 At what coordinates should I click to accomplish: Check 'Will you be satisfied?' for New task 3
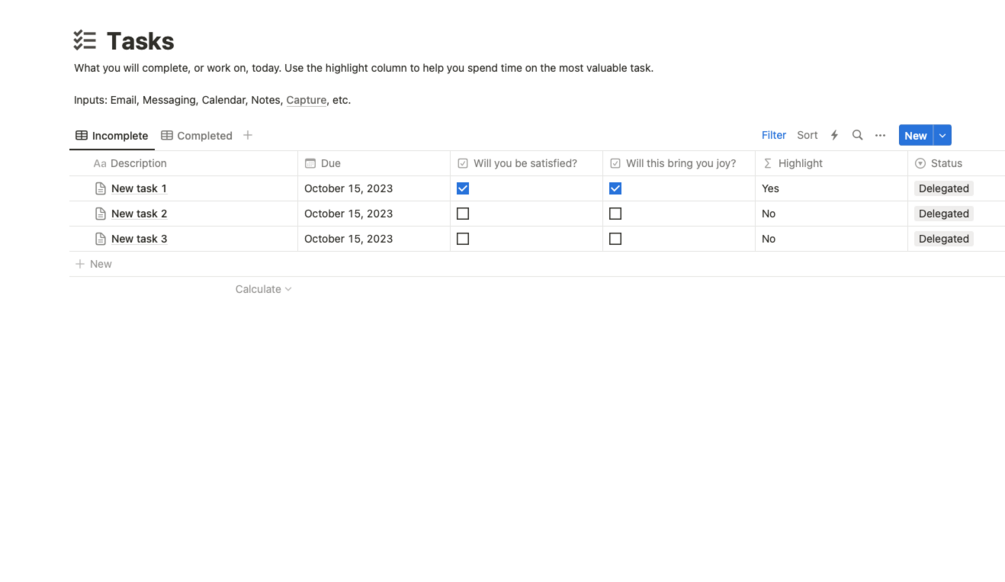pos(463,238)
